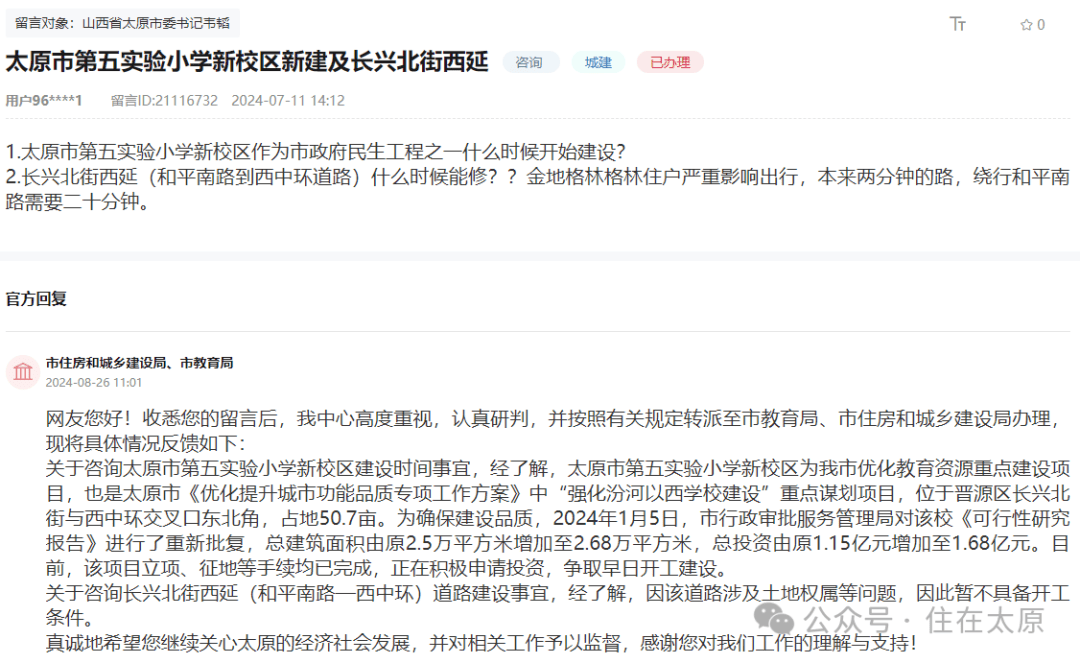The width and height of the screenshot is (1080, 663).
Task: Click responder name 市住房和城乡建设局、市教育局
Action: click(x=139, y=363)
